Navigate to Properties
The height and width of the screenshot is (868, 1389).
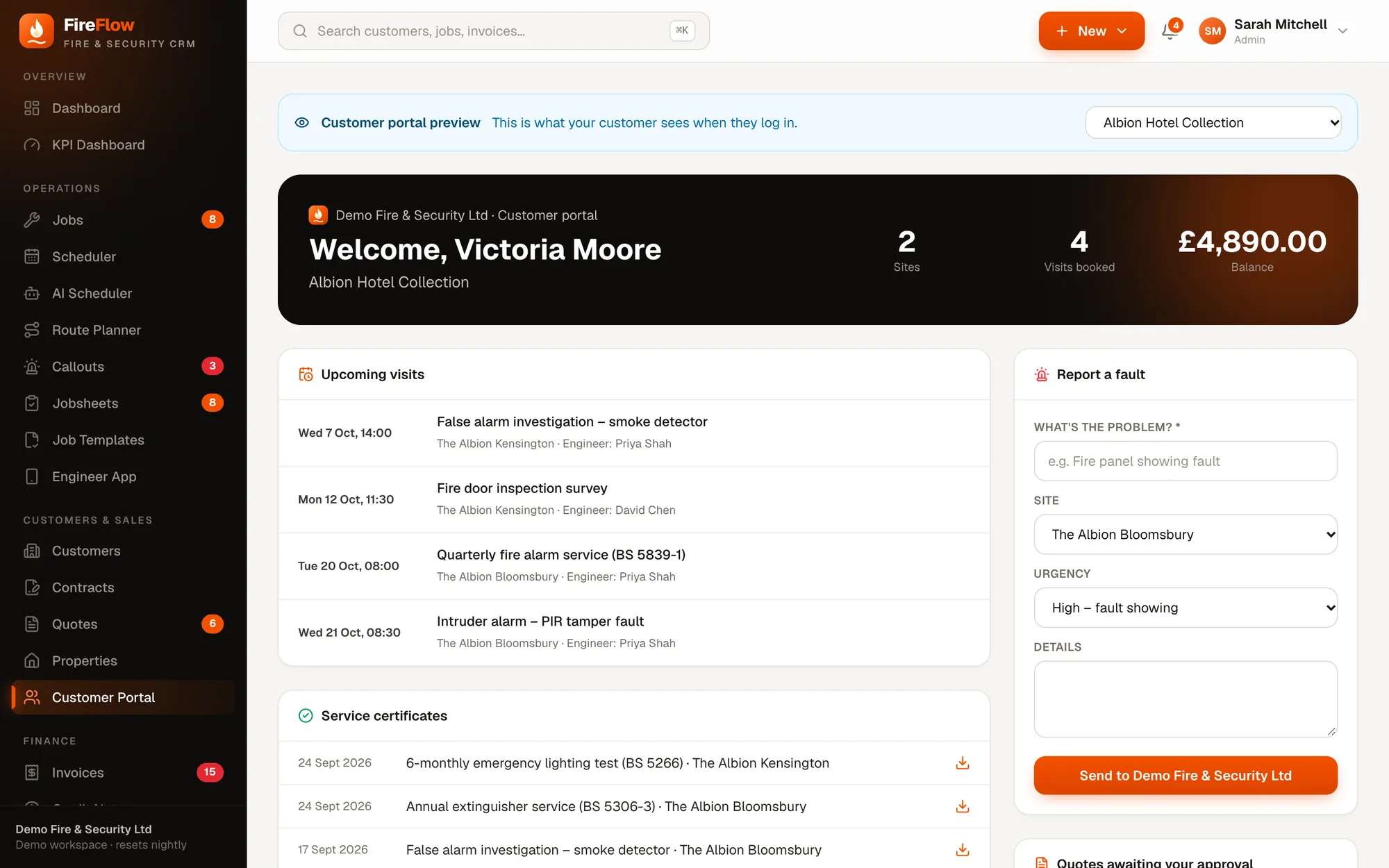tap(124, 661)
